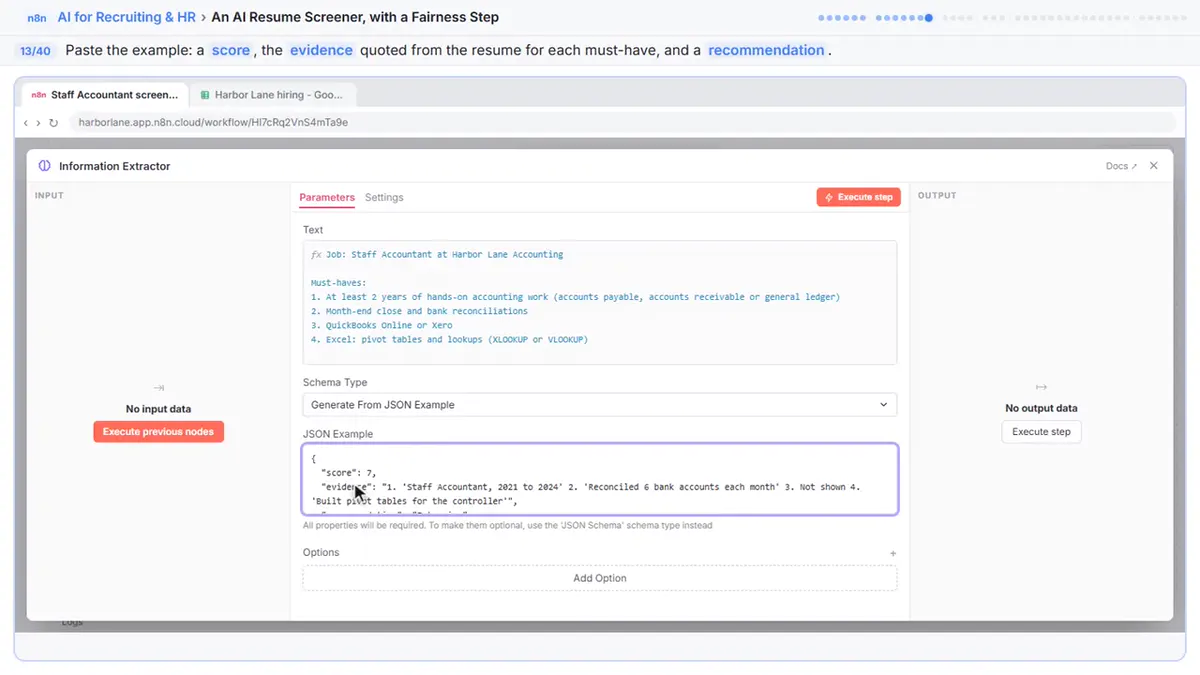Click the input arrow icon above No input data

pyautogui.click(x=159, y=388)
